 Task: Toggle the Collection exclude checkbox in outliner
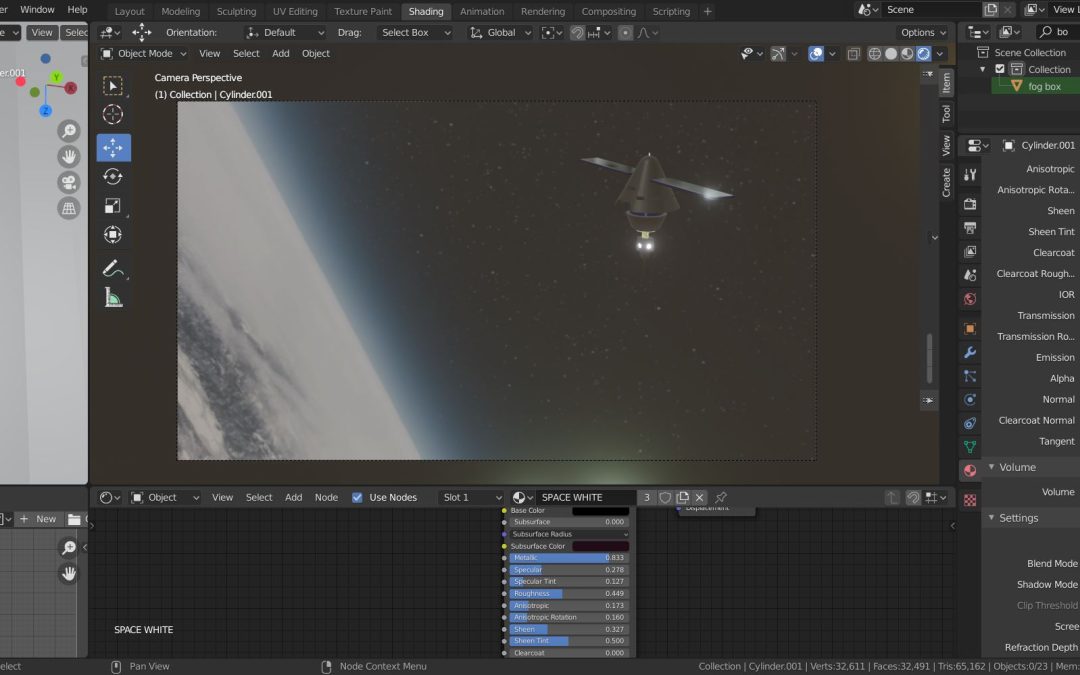[1000, 69]
